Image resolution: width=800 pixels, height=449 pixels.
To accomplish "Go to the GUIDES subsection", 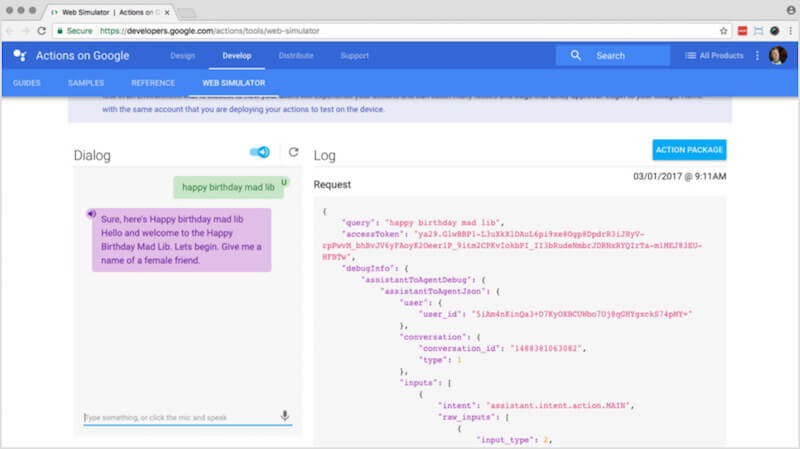I will pos(27,83).
